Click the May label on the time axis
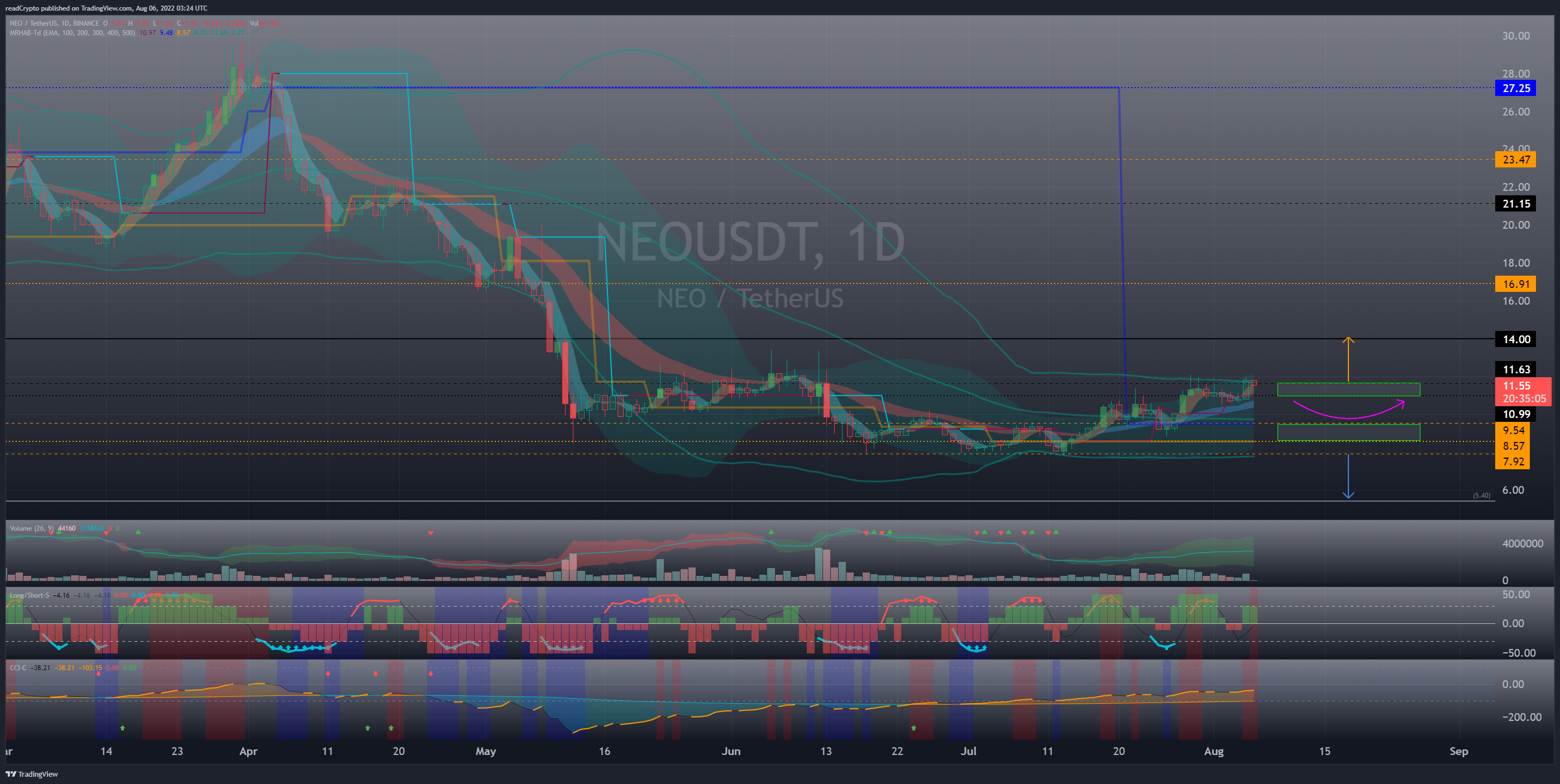This screenshot has width=1560, height=784. pos(486,751)
